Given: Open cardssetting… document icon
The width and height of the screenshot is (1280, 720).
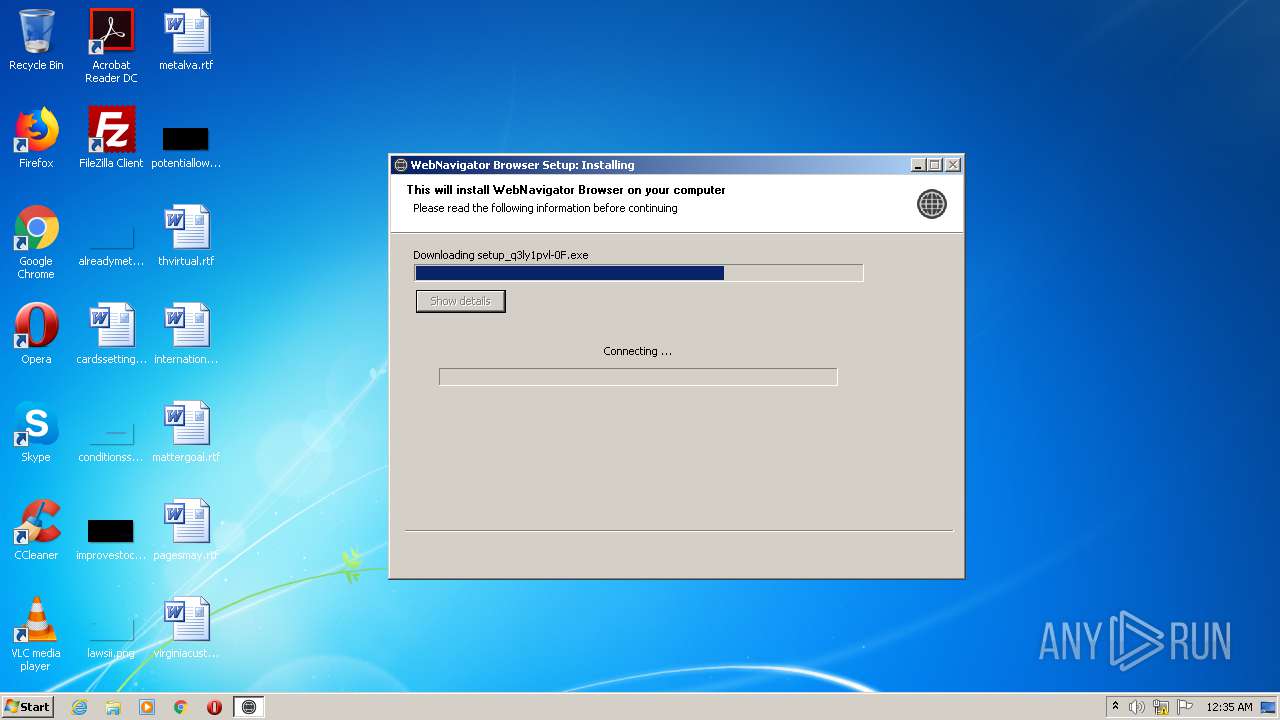Looking at the screenshot, I should tap(111, 335).
